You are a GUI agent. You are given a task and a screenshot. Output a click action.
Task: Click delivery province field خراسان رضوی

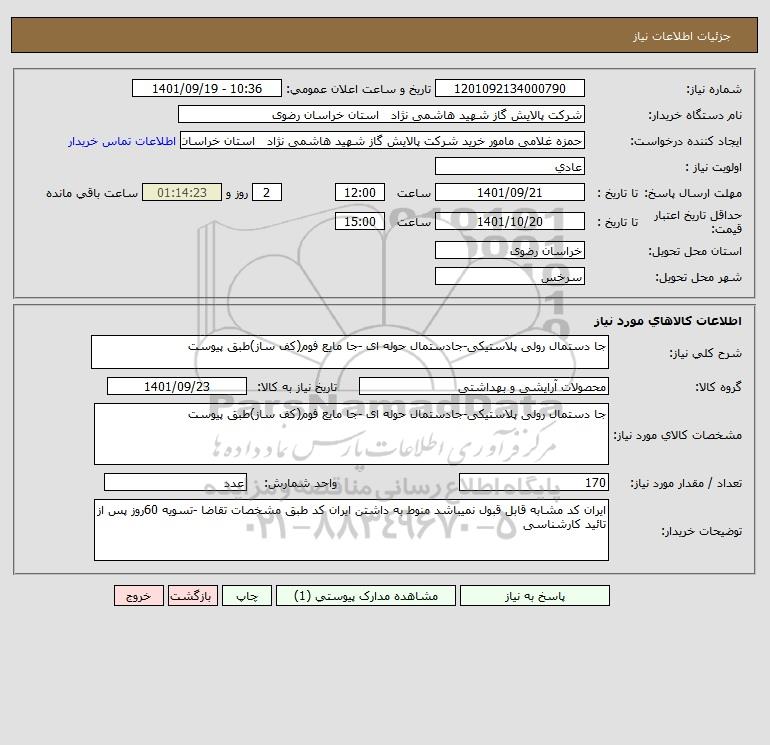tap(510, 250)
